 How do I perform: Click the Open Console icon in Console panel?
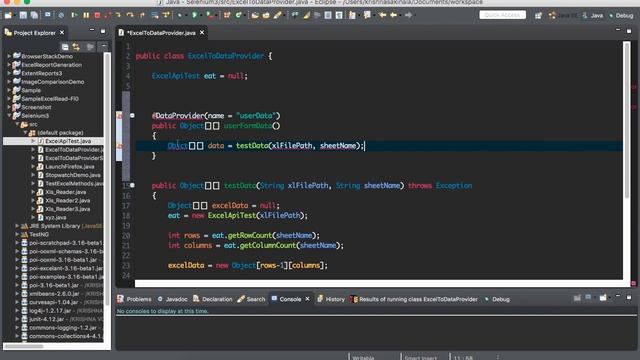[603, 298]
